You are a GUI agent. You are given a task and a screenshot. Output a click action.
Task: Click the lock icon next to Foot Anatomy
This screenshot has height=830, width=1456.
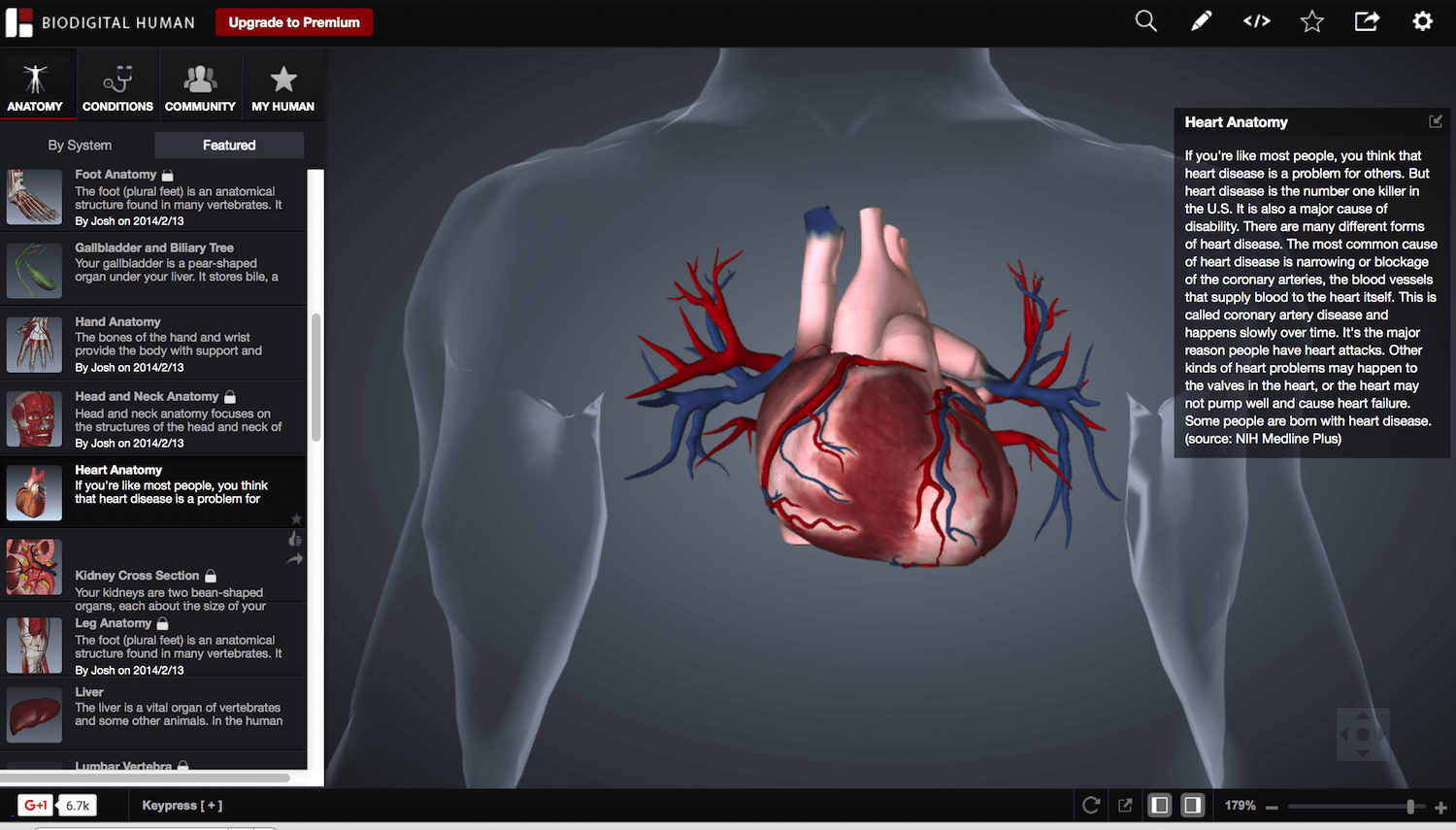167,175
